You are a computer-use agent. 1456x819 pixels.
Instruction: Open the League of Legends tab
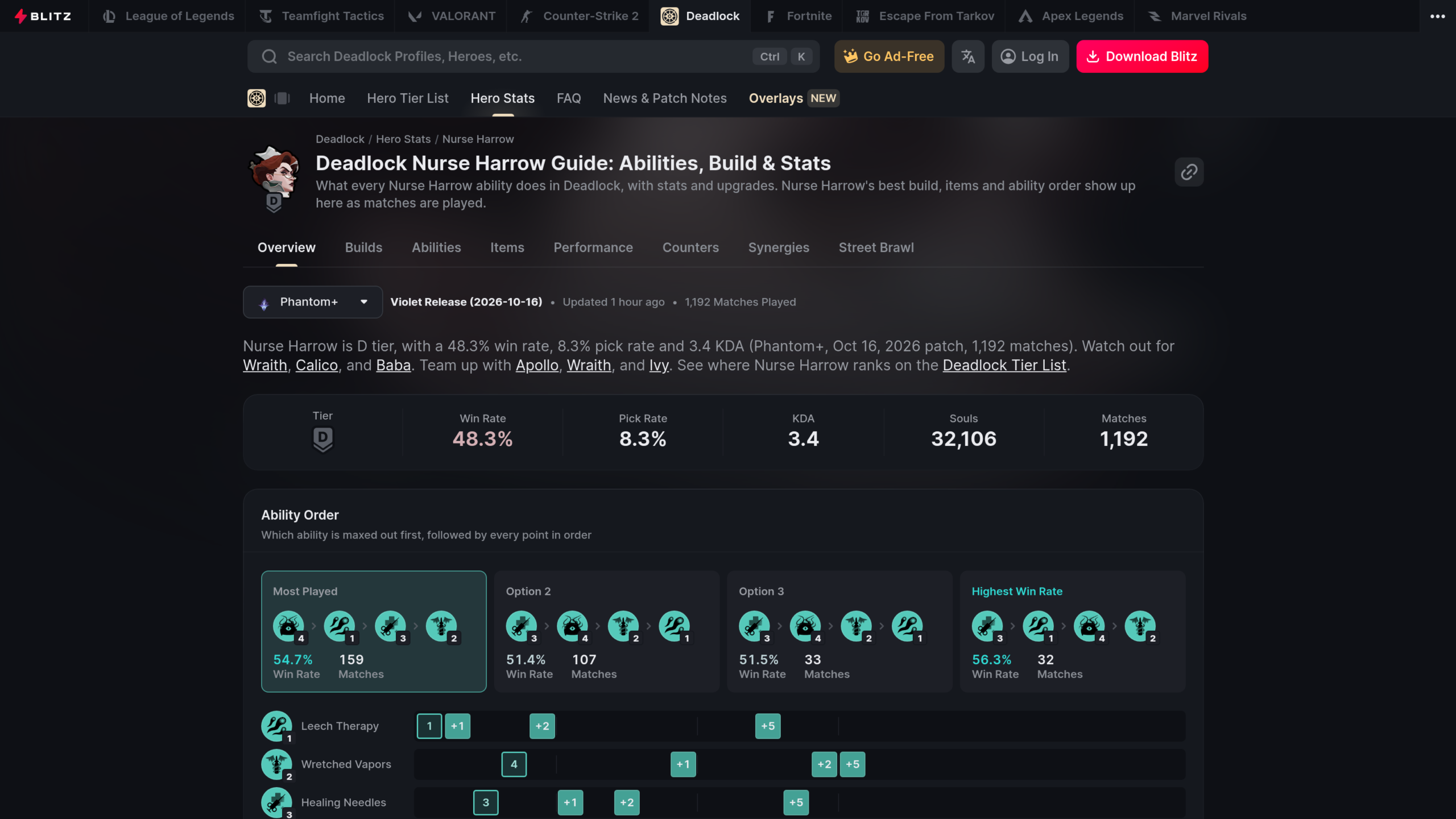[168, 16]
